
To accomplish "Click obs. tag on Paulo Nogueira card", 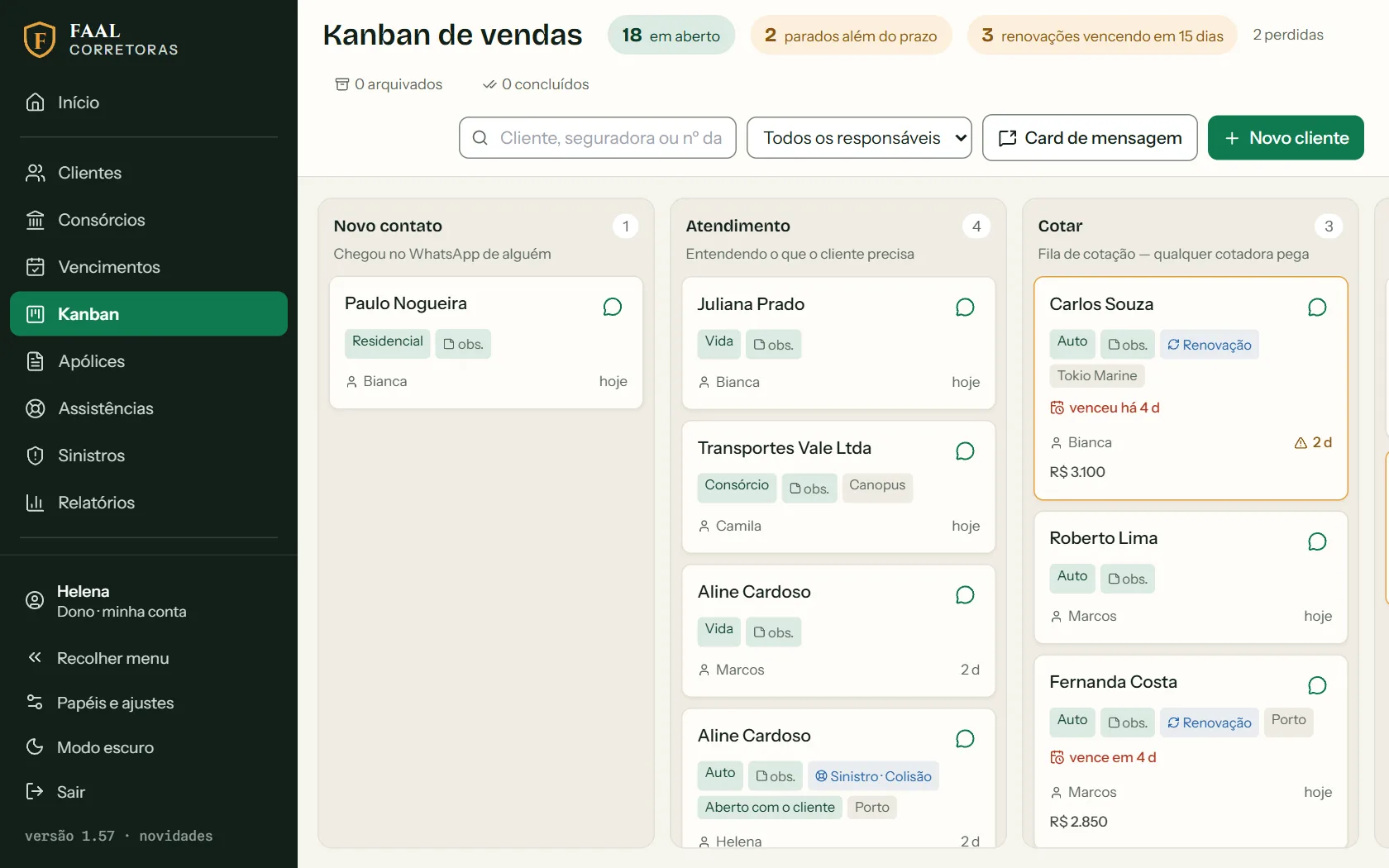I will coord(463,344).
